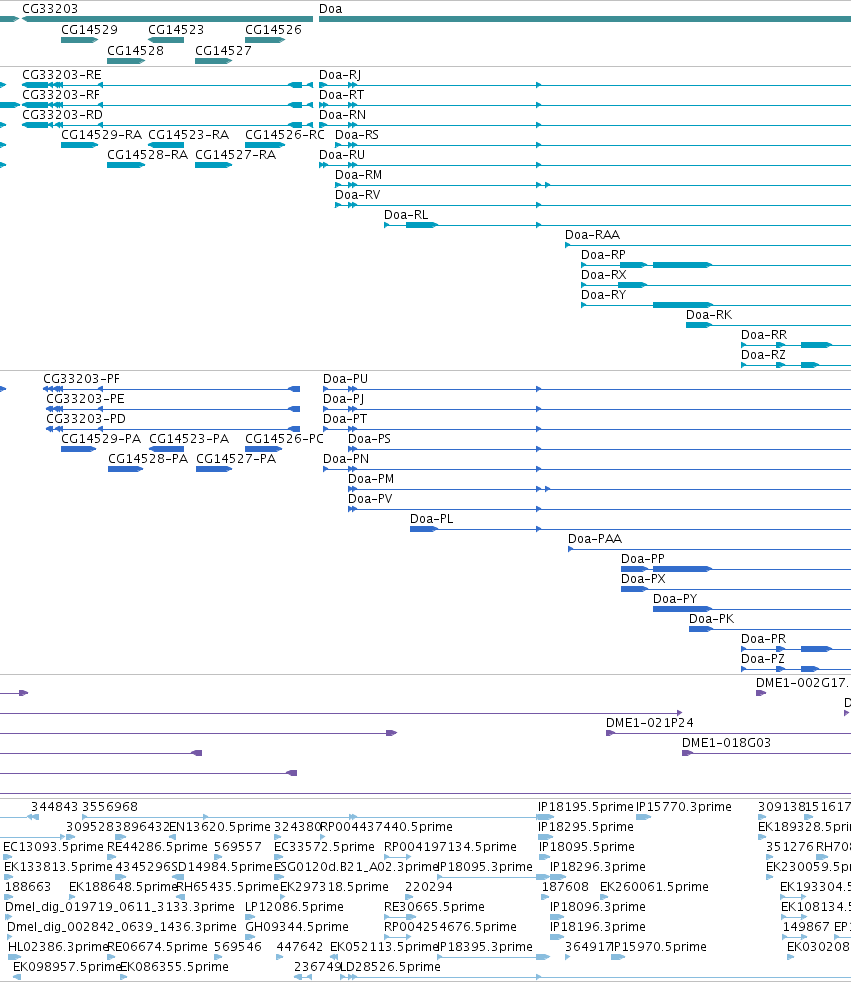Screen dimensions: 851x982
Task: Open protein CG14529-PA
Action: (x=101, y=439)
